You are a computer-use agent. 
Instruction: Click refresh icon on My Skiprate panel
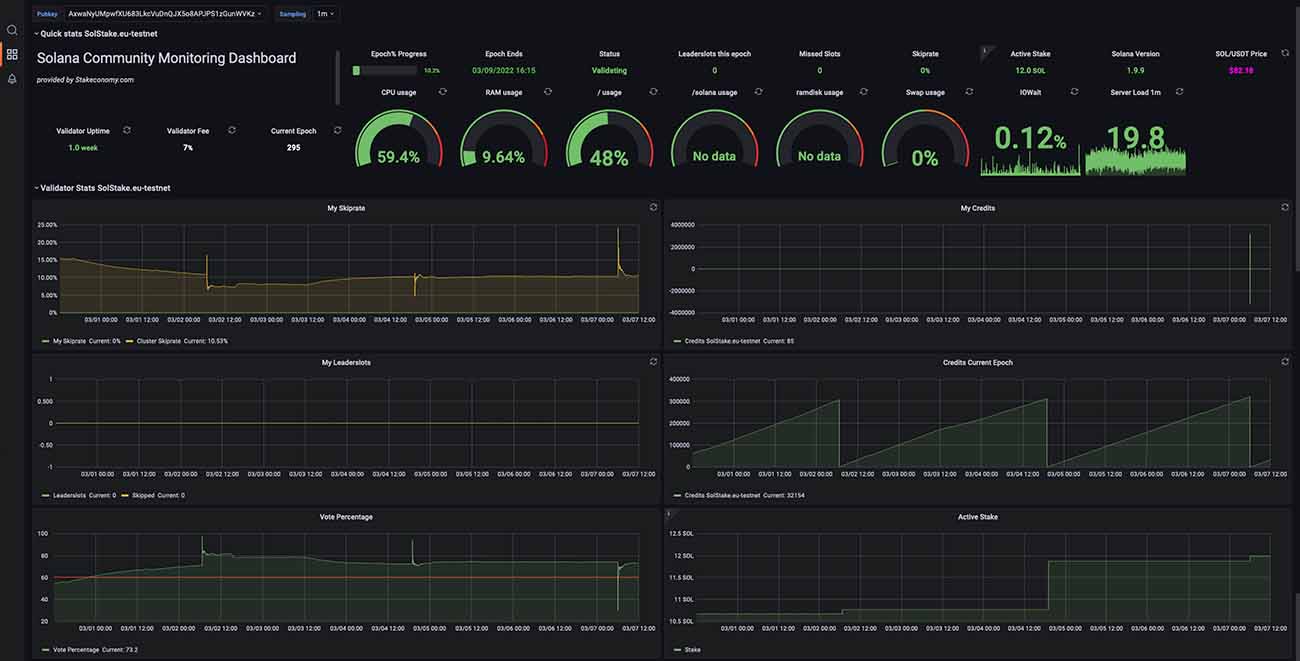[x=653, y=208]
